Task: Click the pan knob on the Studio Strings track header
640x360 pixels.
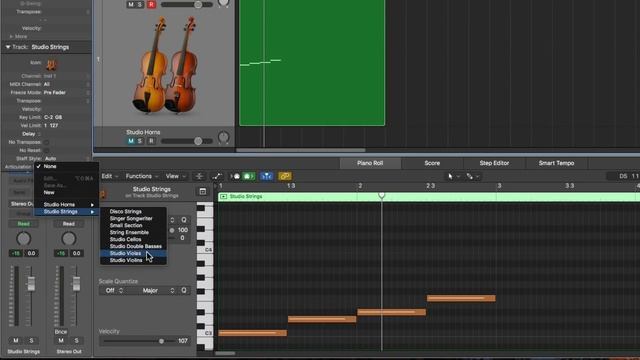Action: click(223, 3)
